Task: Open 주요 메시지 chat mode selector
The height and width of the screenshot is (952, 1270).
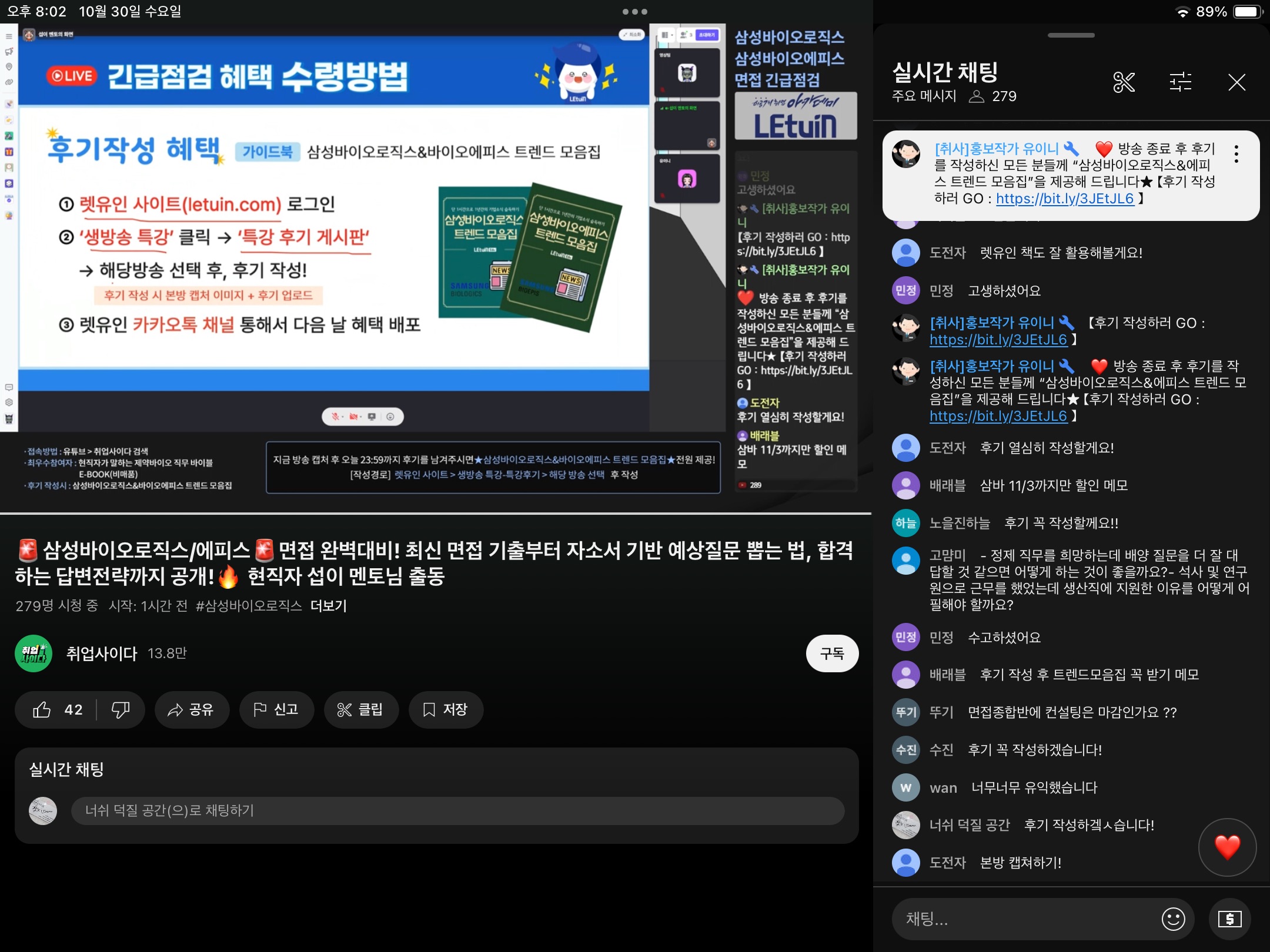Action: (x=924, y=96)
